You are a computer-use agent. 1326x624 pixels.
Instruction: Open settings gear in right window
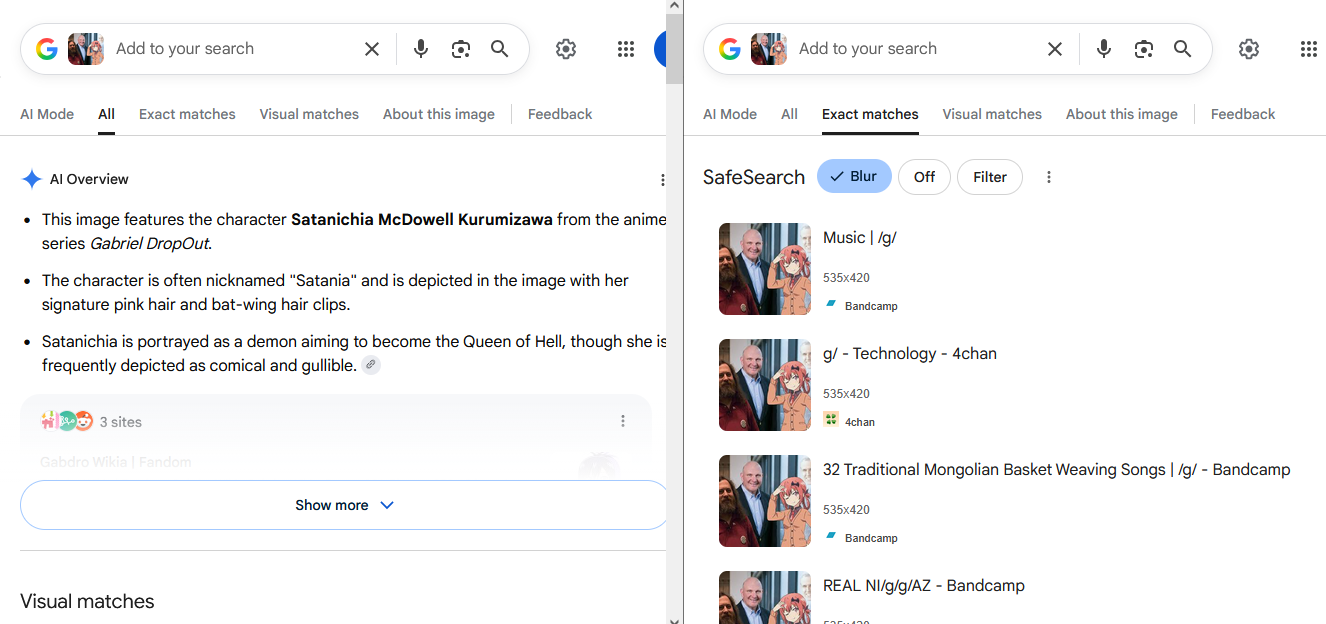pos(1249,49)
